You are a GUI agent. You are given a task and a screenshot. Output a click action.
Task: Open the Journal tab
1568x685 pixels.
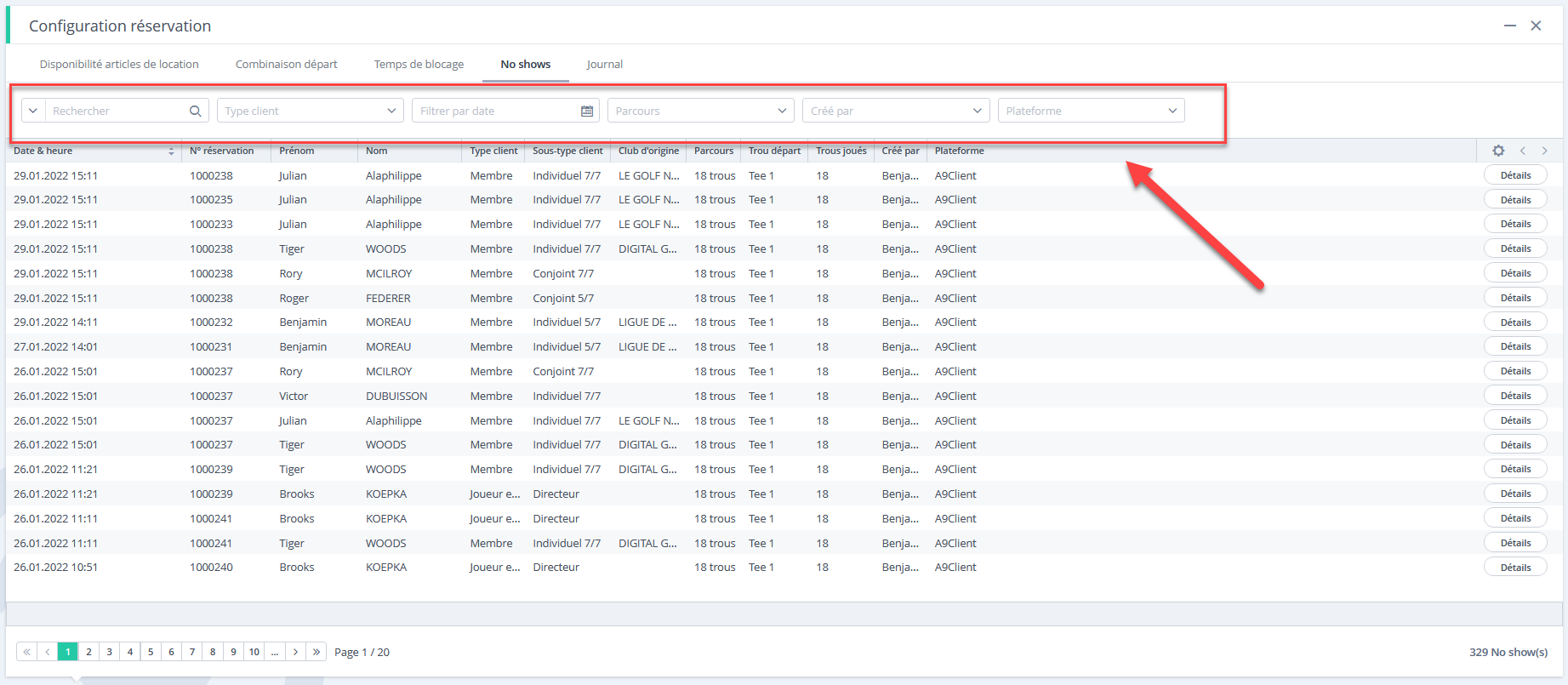[604, 64]
